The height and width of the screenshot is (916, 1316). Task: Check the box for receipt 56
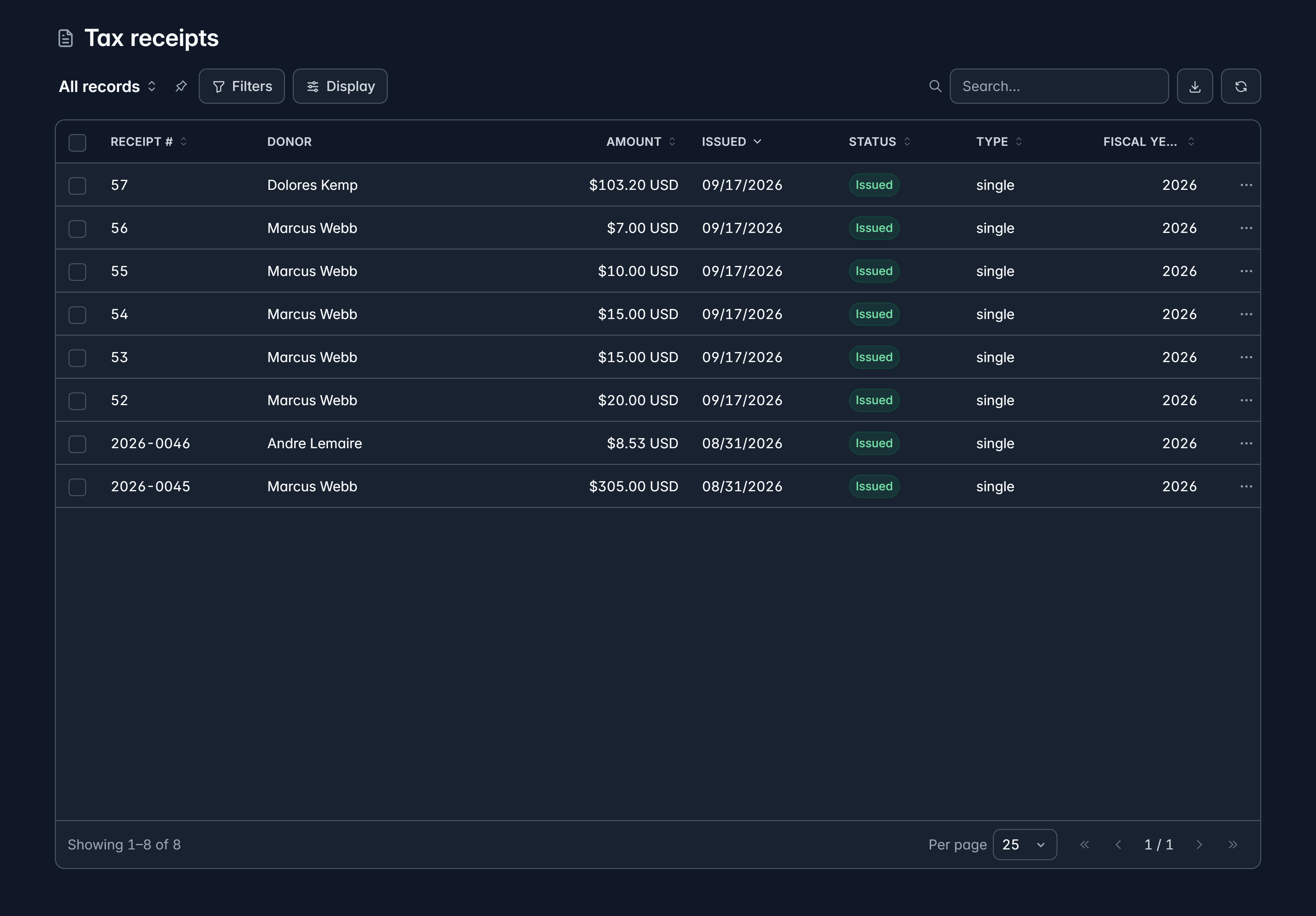(x=77, y=229)
